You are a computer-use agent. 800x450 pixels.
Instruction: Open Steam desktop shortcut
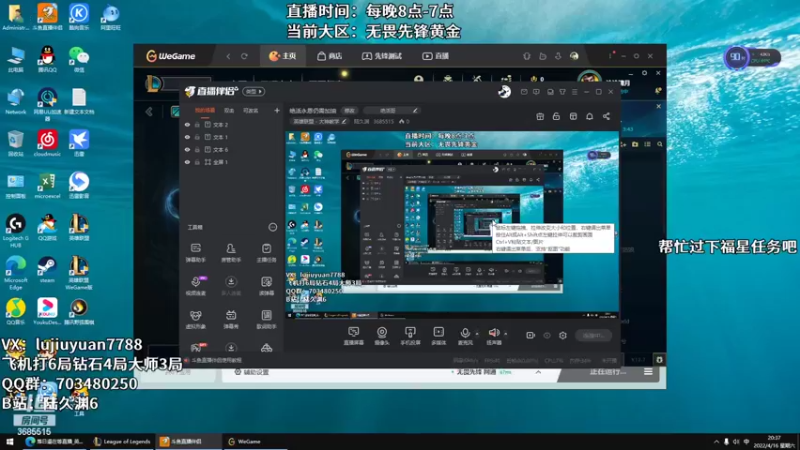tap(47, 269)
